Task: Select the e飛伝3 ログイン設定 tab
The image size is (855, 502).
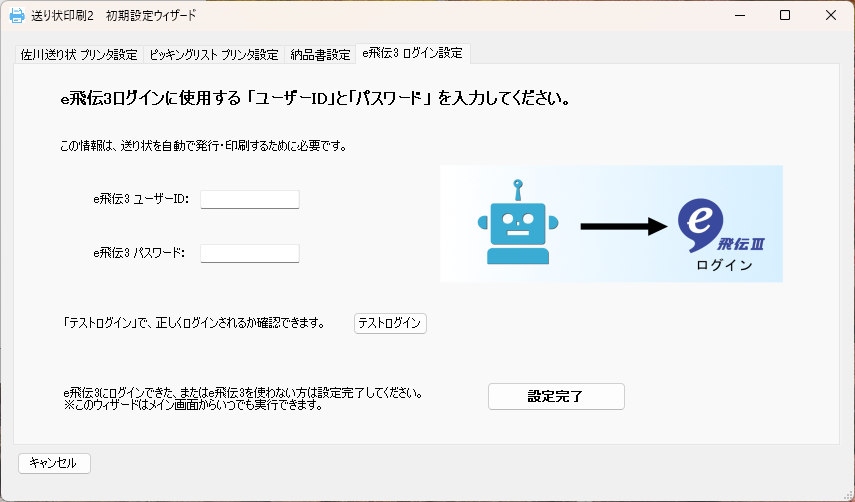Action: pos(413,53)
